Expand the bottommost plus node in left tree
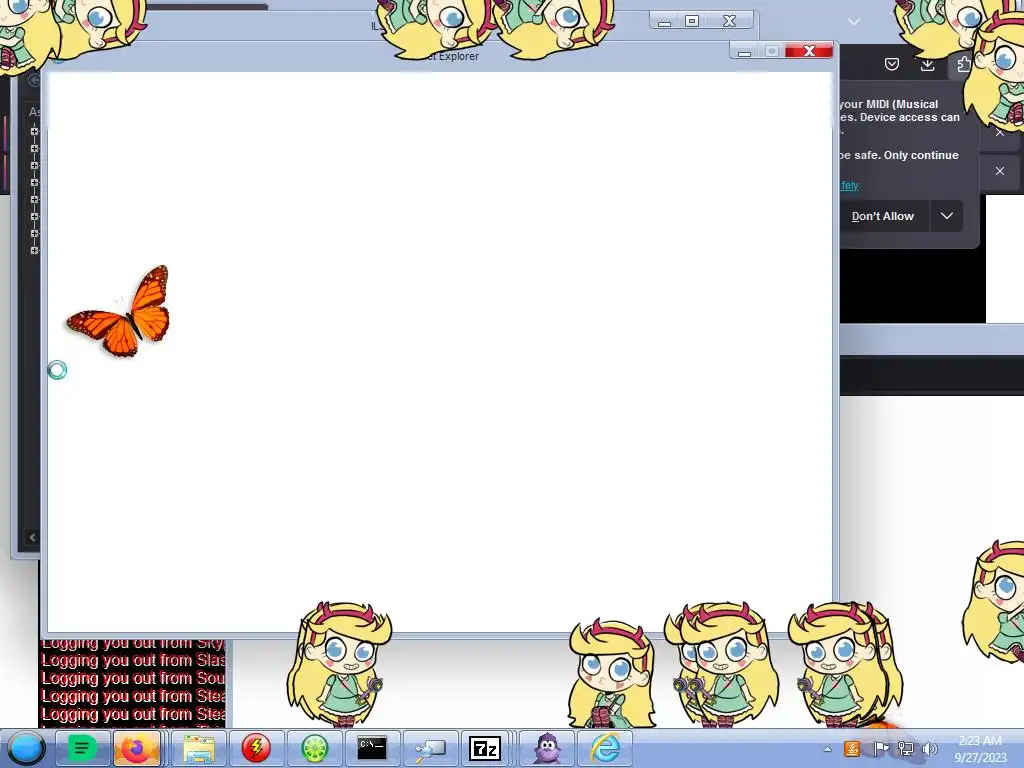1024x768 pixels. click(x=35, y=250)
